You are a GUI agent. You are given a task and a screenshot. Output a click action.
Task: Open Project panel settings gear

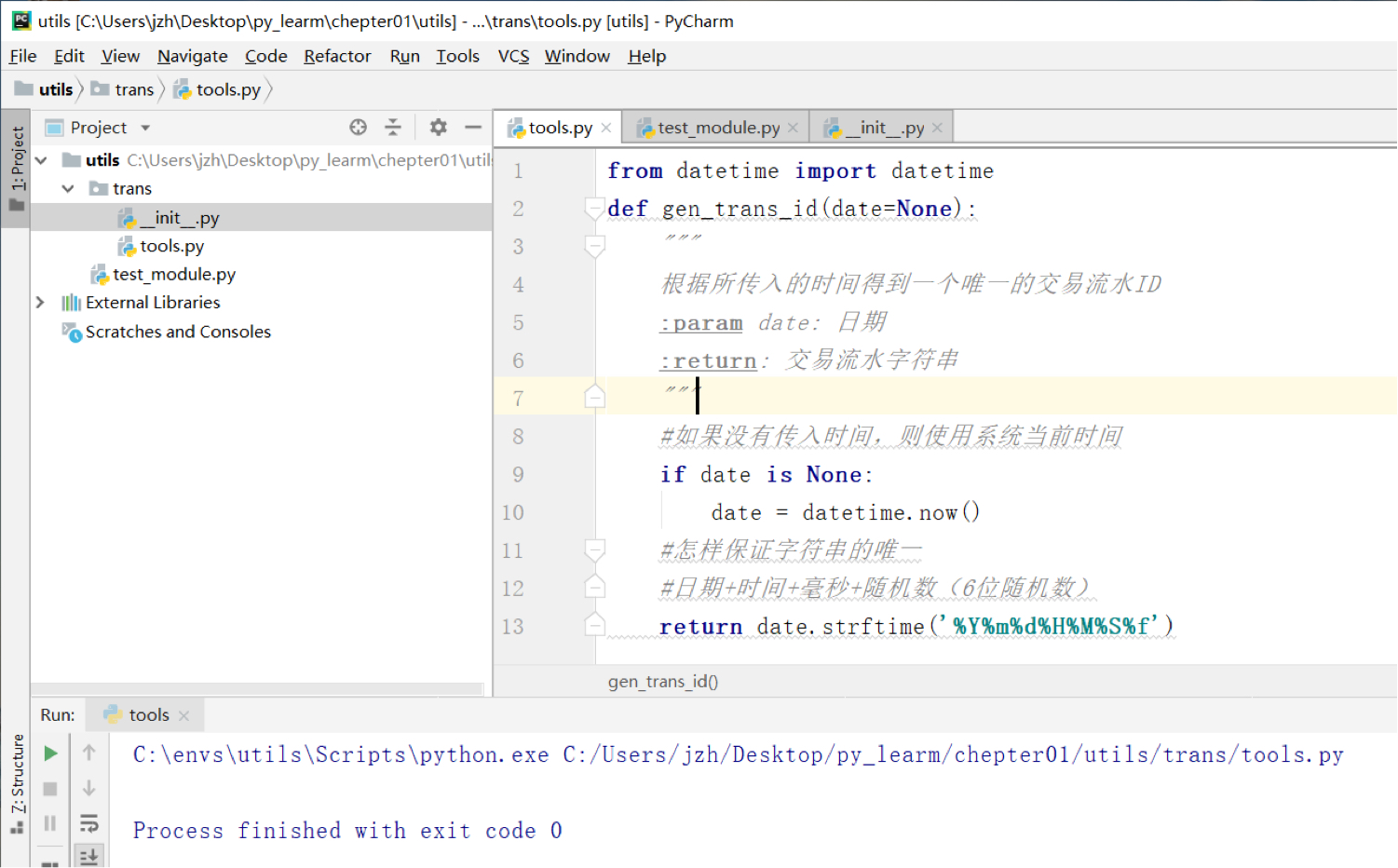tap(439, 128)
